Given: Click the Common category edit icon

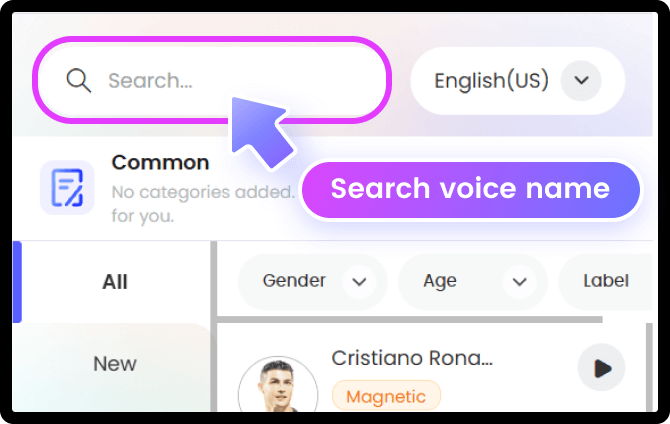Looking at the screenshot, I should tap(67, 188).
